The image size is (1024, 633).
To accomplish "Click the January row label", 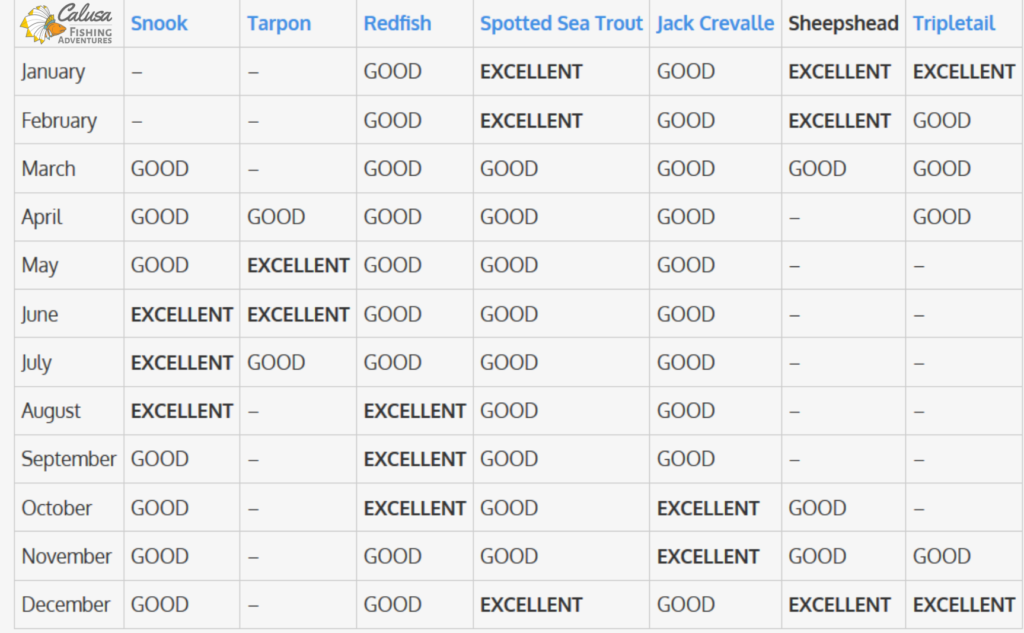I will 53,72.
